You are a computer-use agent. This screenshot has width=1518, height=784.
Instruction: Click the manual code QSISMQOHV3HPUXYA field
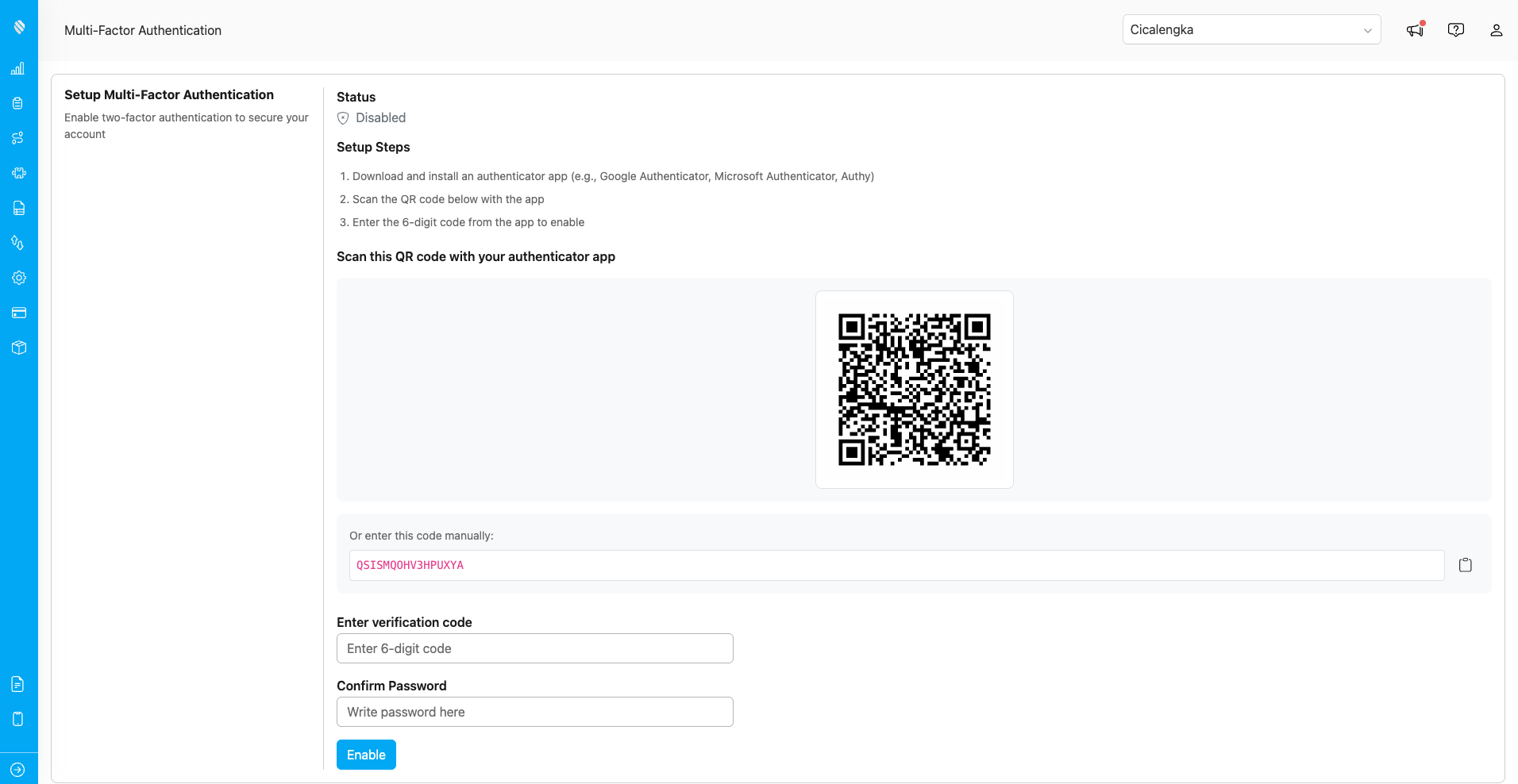click(896, 565)
